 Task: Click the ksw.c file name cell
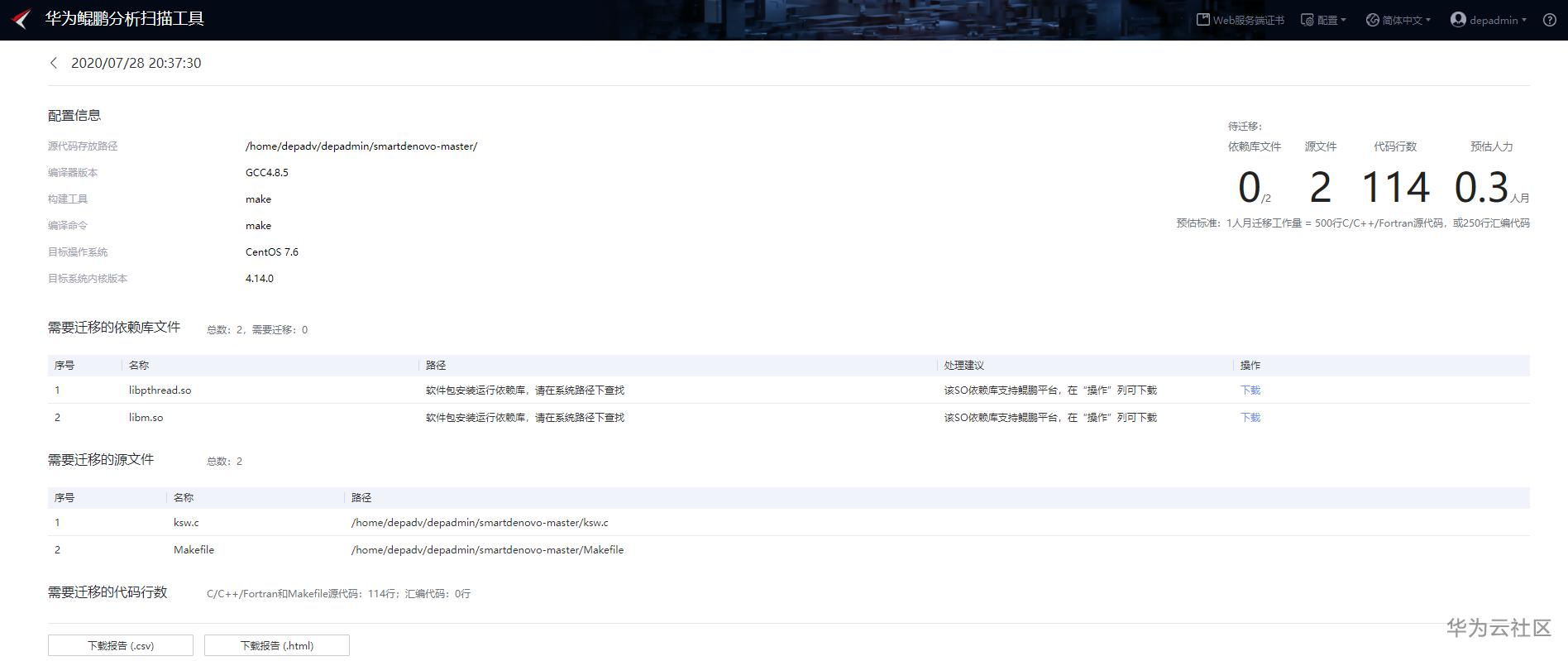click(186, 523)
